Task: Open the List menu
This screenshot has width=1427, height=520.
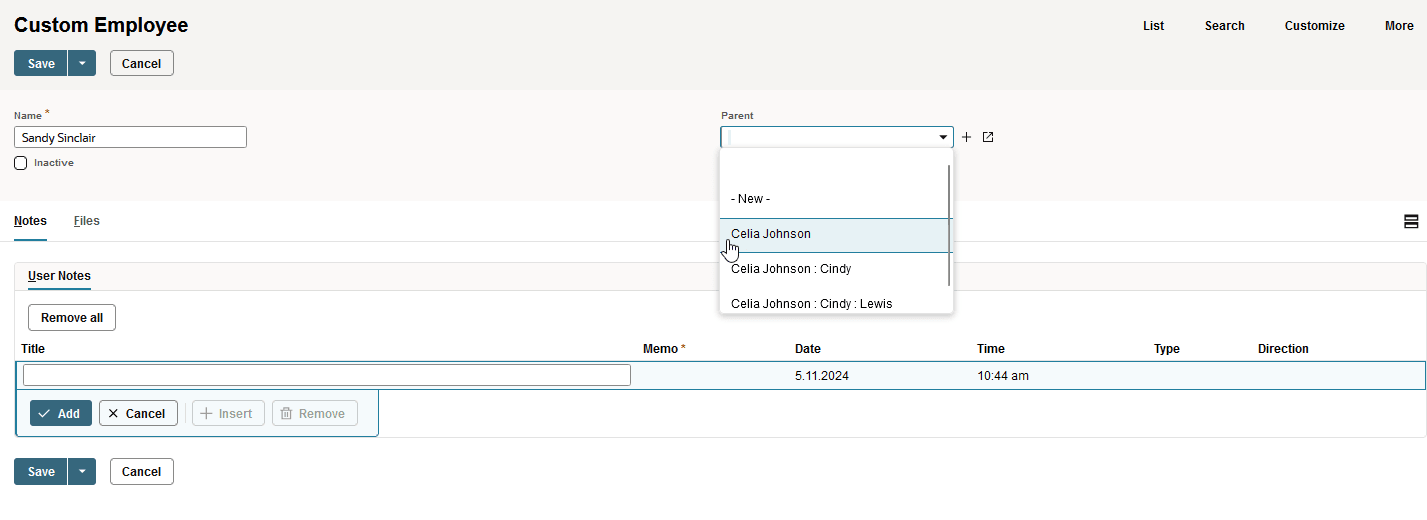Action: (1154, 26)
